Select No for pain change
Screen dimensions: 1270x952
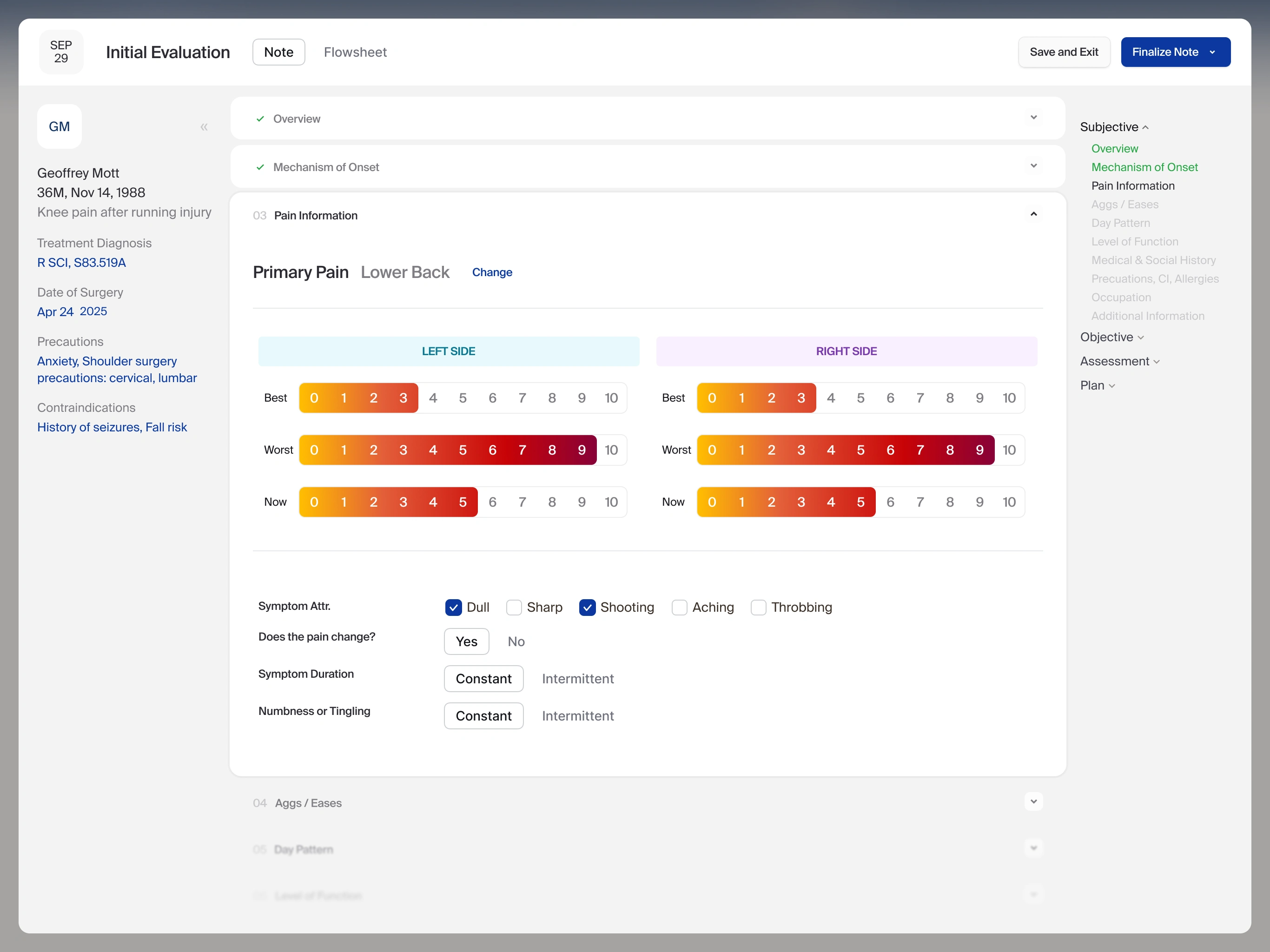[x=516, y=641]
